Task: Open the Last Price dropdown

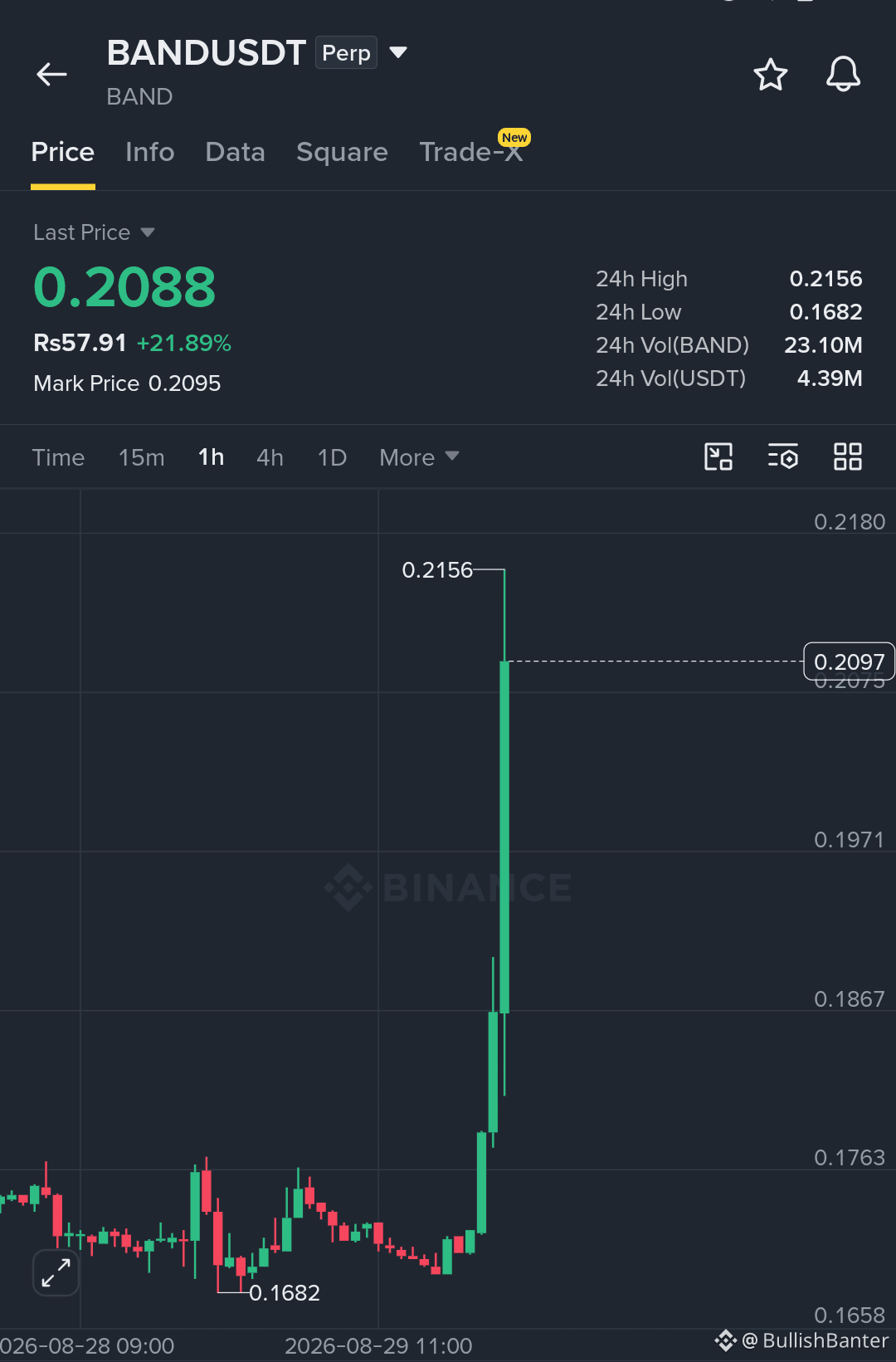Action: [94, 232]
